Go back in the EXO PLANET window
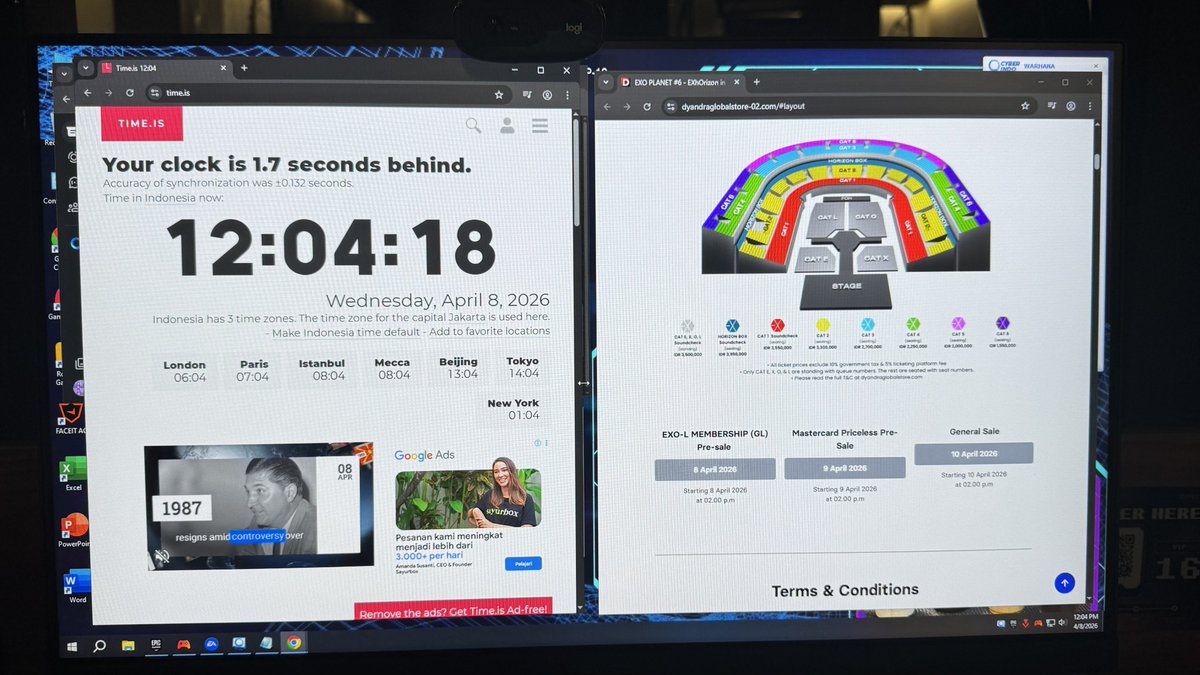The width and height of the screenshot is (1200, 675). point(607,105)
